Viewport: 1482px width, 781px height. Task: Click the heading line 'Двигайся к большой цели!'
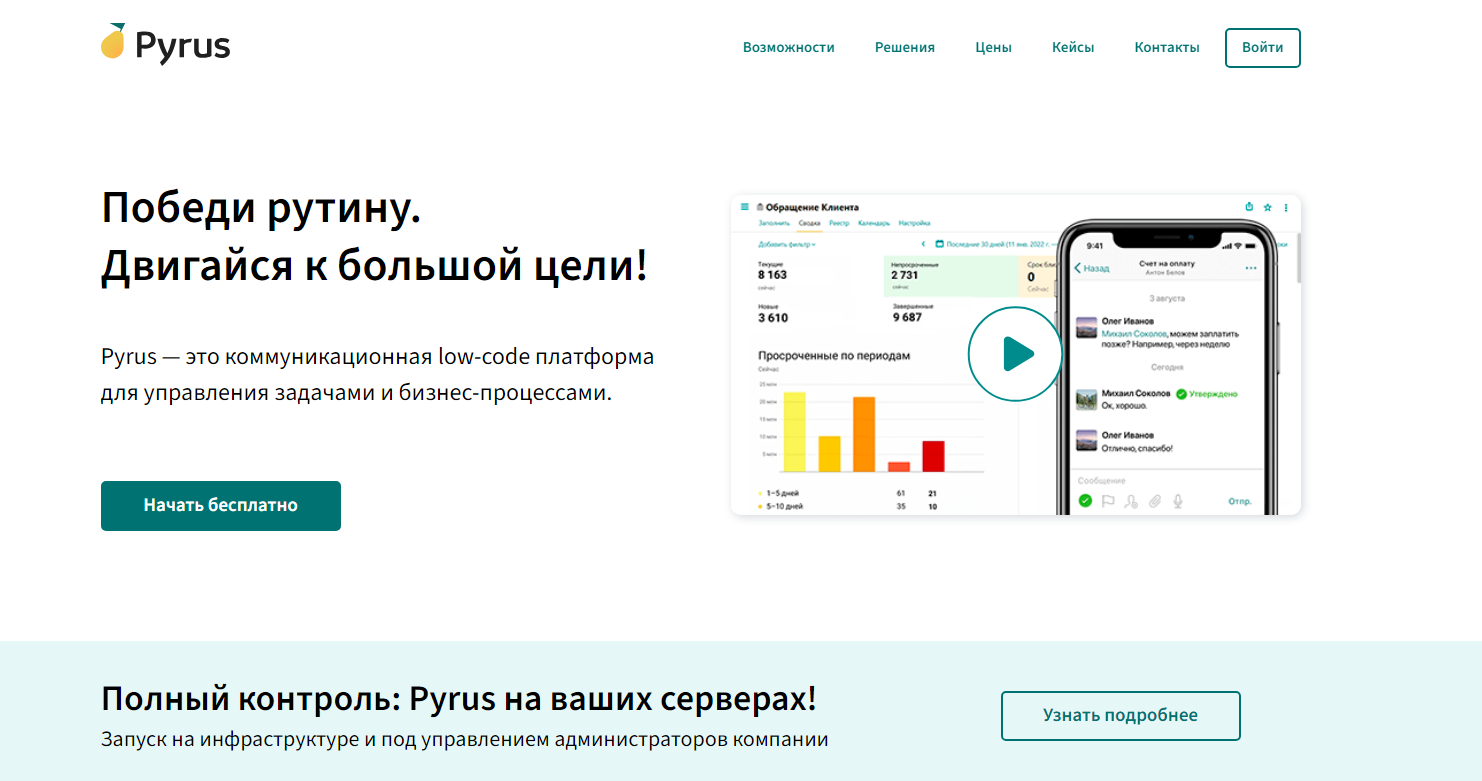tap(374, 267)
